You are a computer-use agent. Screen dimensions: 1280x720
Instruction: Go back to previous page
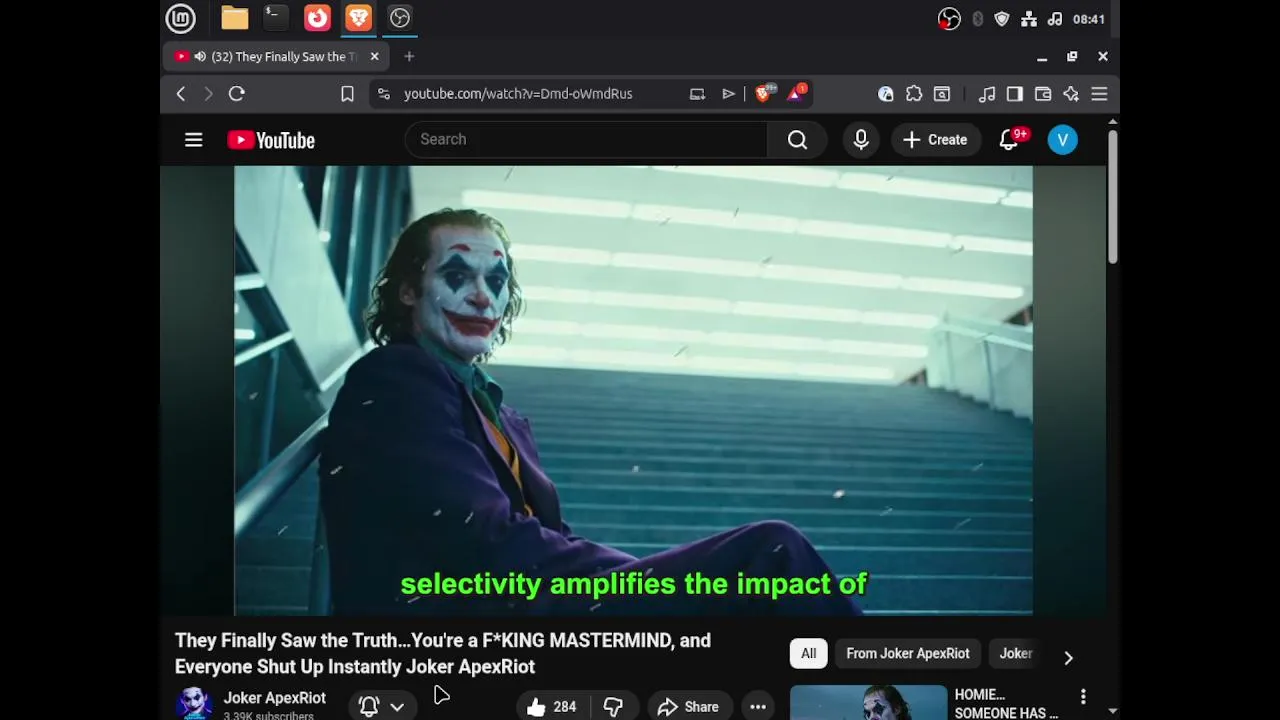tap(181, 94)
